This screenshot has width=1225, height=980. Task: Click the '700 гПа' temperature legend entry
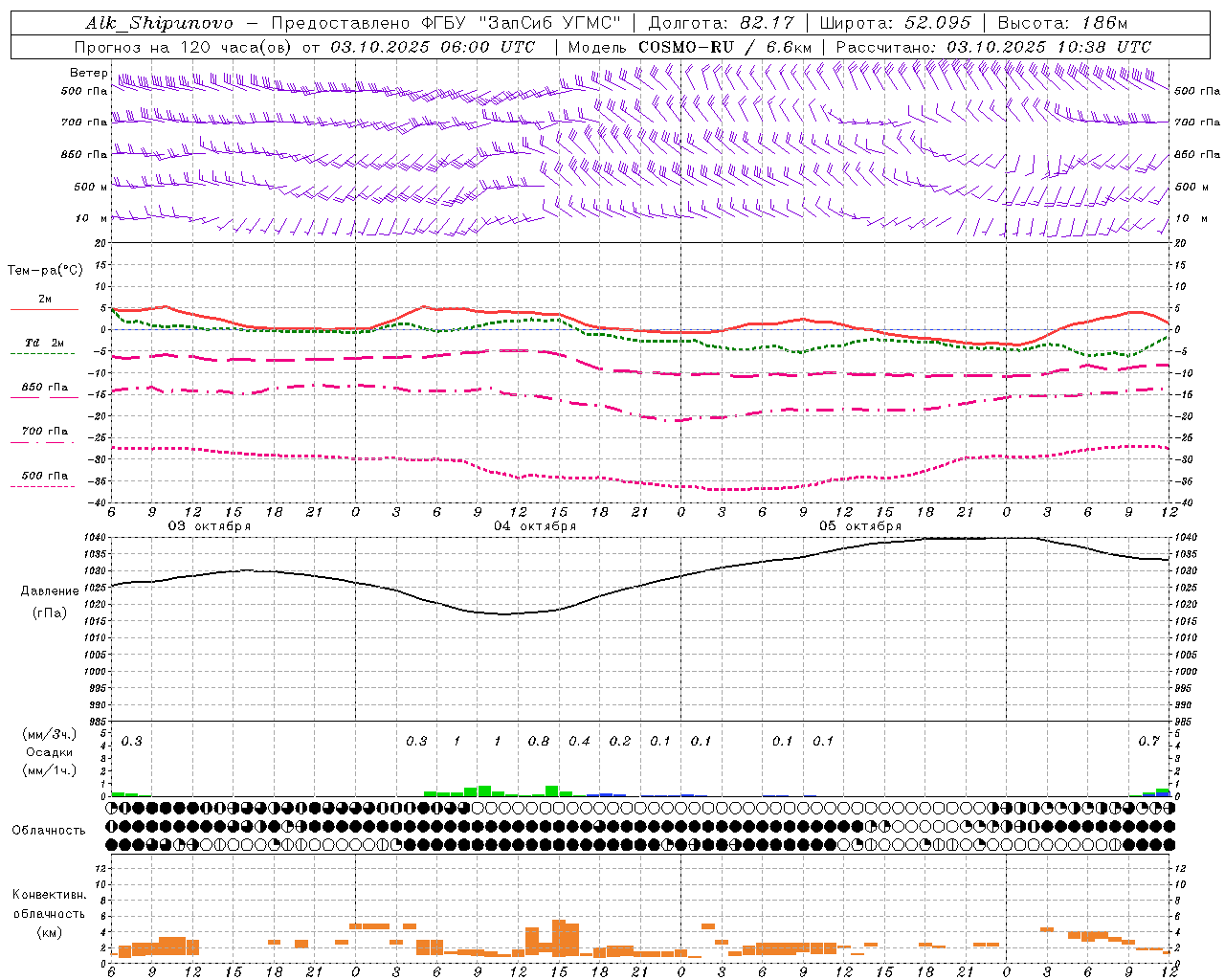click(x=44, y=432)
